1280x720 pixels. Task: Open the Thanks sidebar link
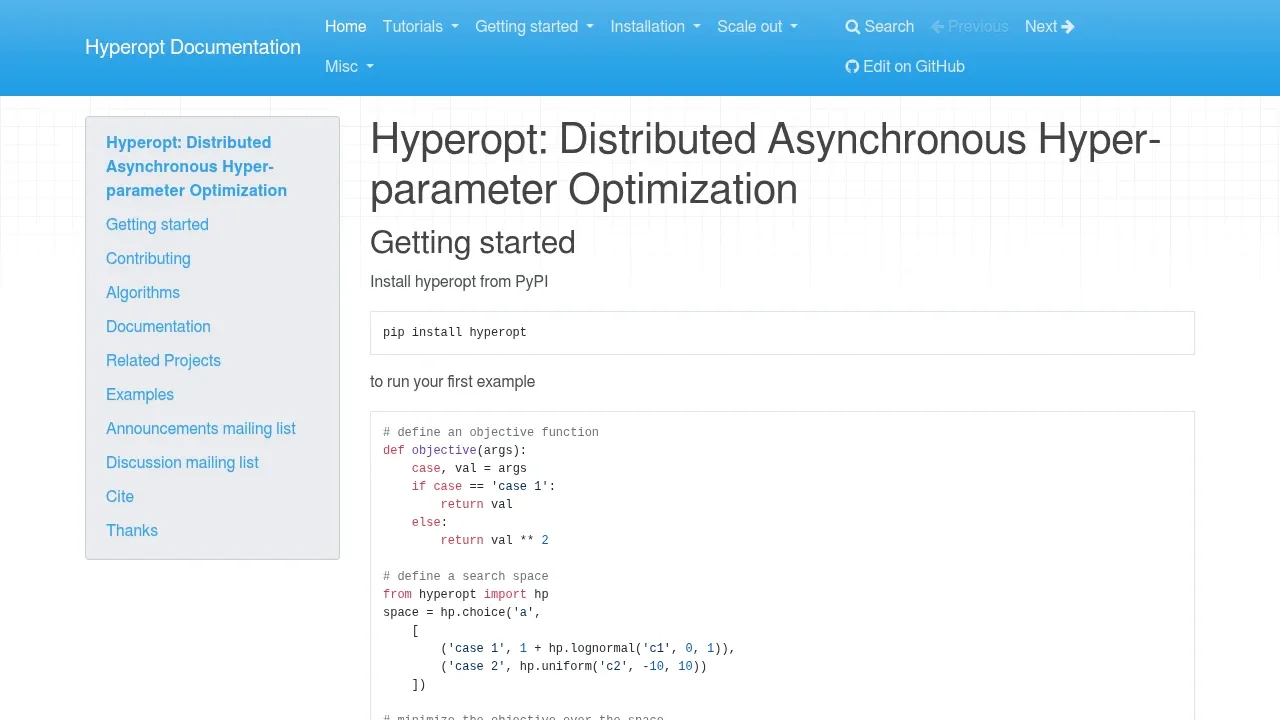[132, 531]
